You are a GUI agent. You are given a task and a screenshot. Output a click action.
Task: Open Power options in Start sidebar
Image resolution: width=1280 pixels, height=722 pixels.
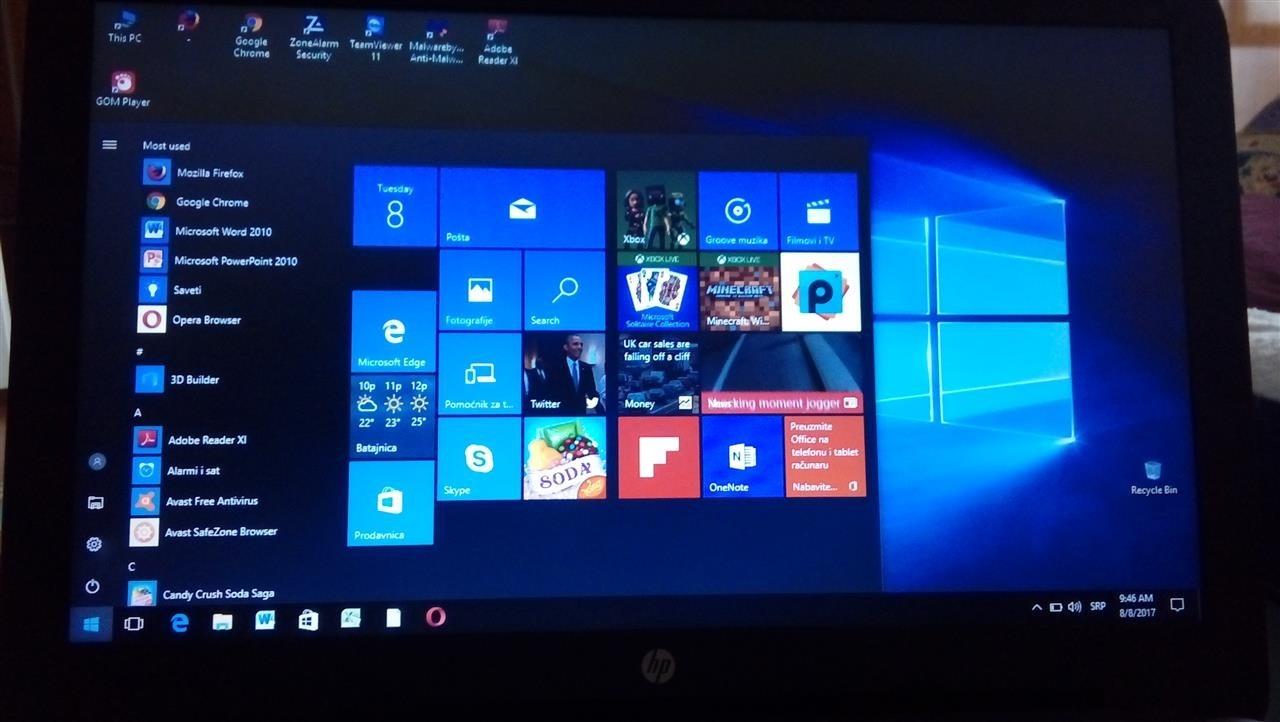[93, 587]
